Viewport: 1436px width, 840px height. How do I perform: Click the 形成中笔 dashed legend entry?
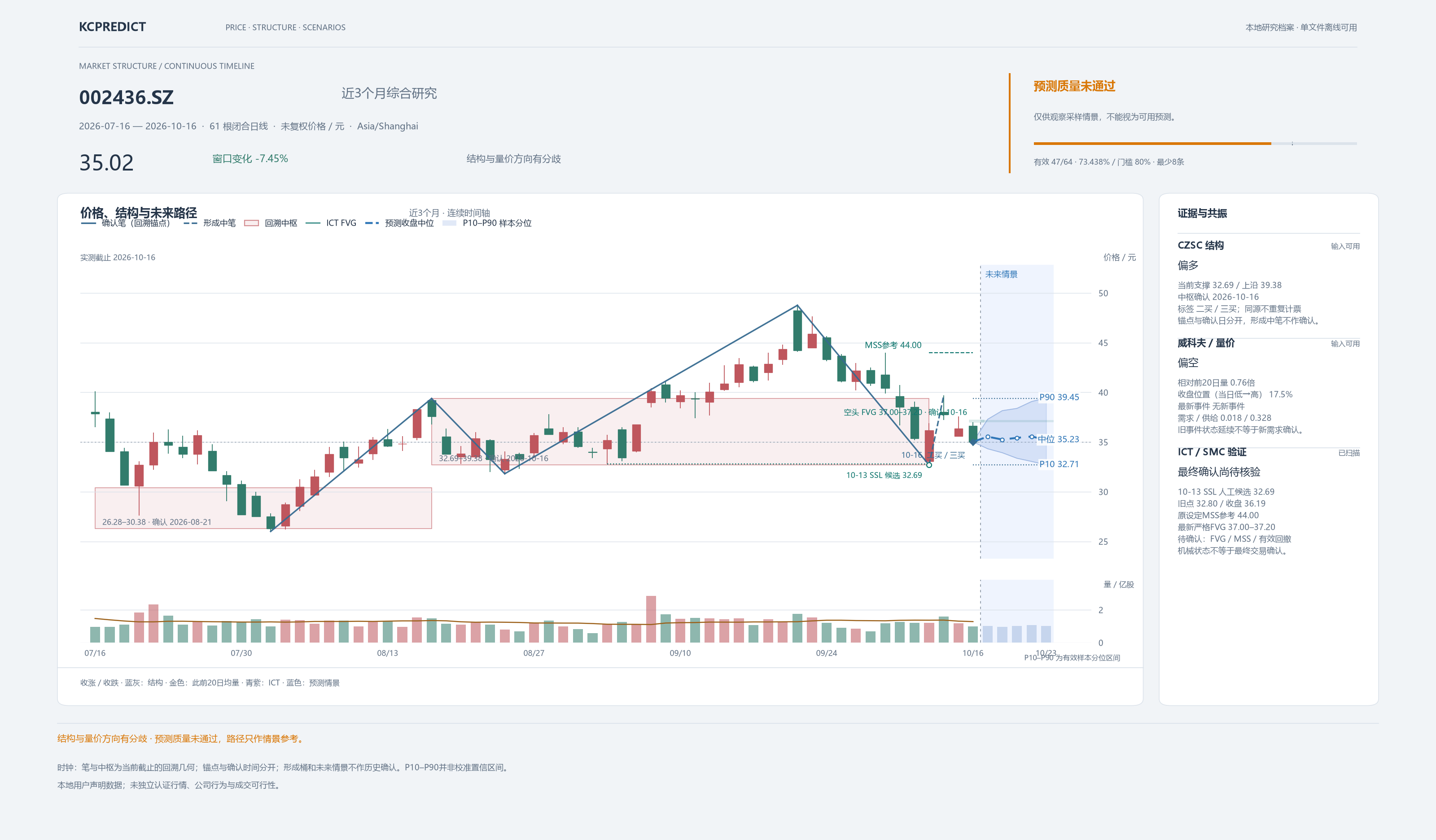209,223
